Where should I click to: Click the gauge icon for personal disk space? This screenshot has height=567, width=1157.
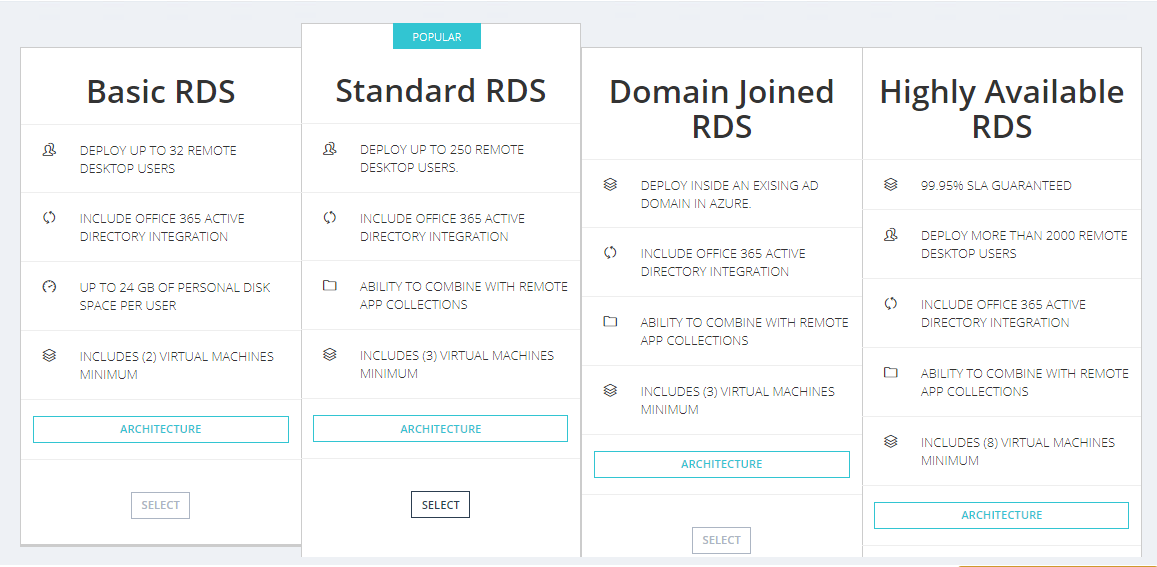(49, 287)
